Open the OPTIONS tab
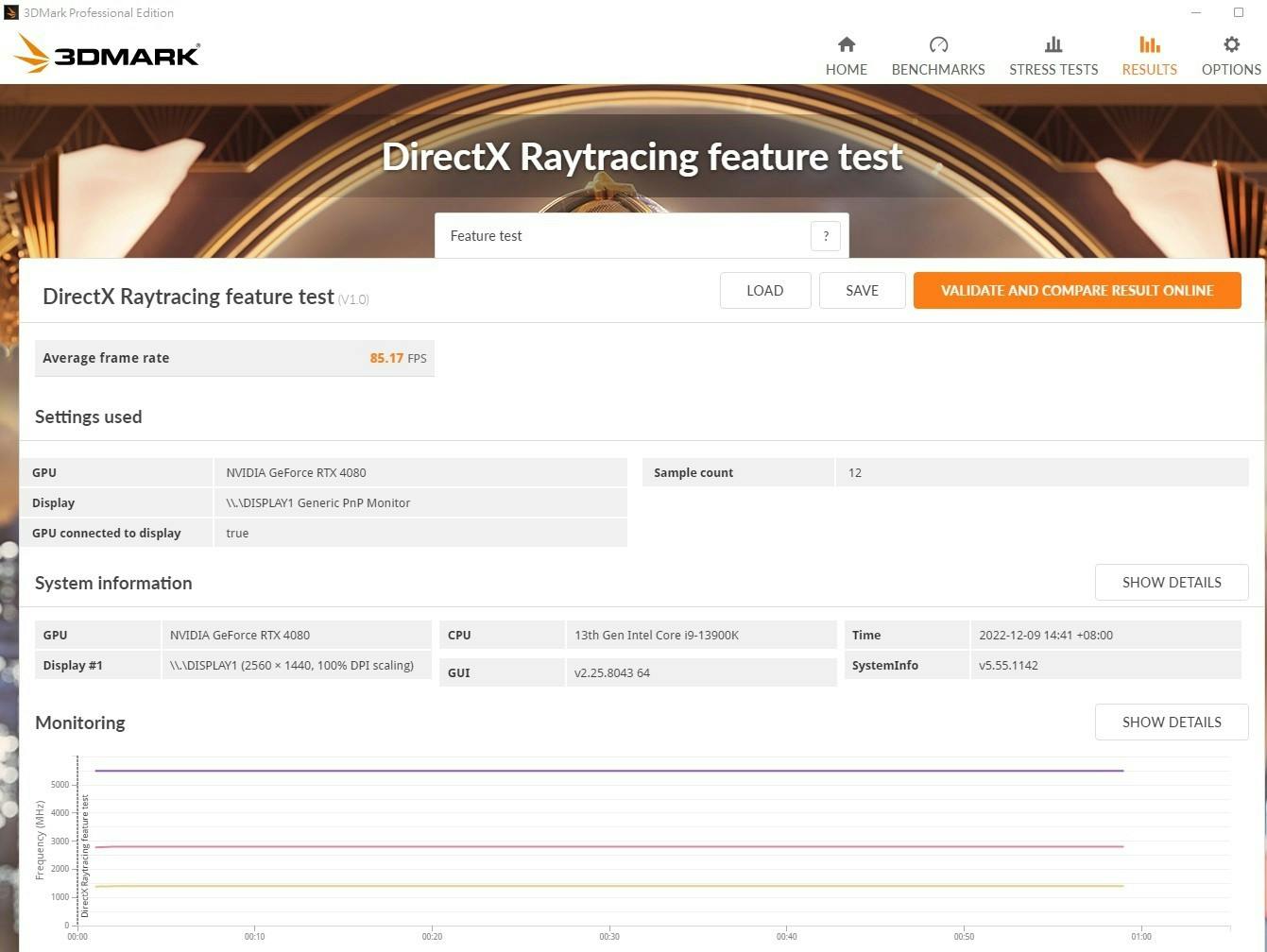 (x=1231, y=56)
